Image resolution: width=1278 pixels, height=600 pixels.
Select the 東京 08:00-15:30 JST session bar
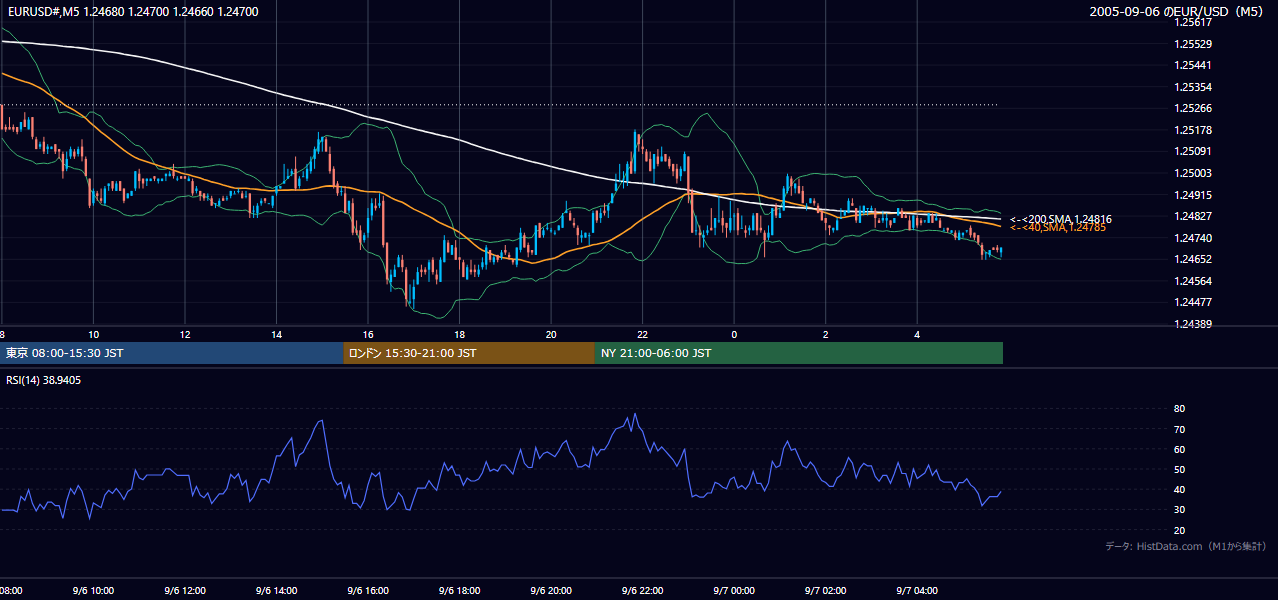pos(171,353)
